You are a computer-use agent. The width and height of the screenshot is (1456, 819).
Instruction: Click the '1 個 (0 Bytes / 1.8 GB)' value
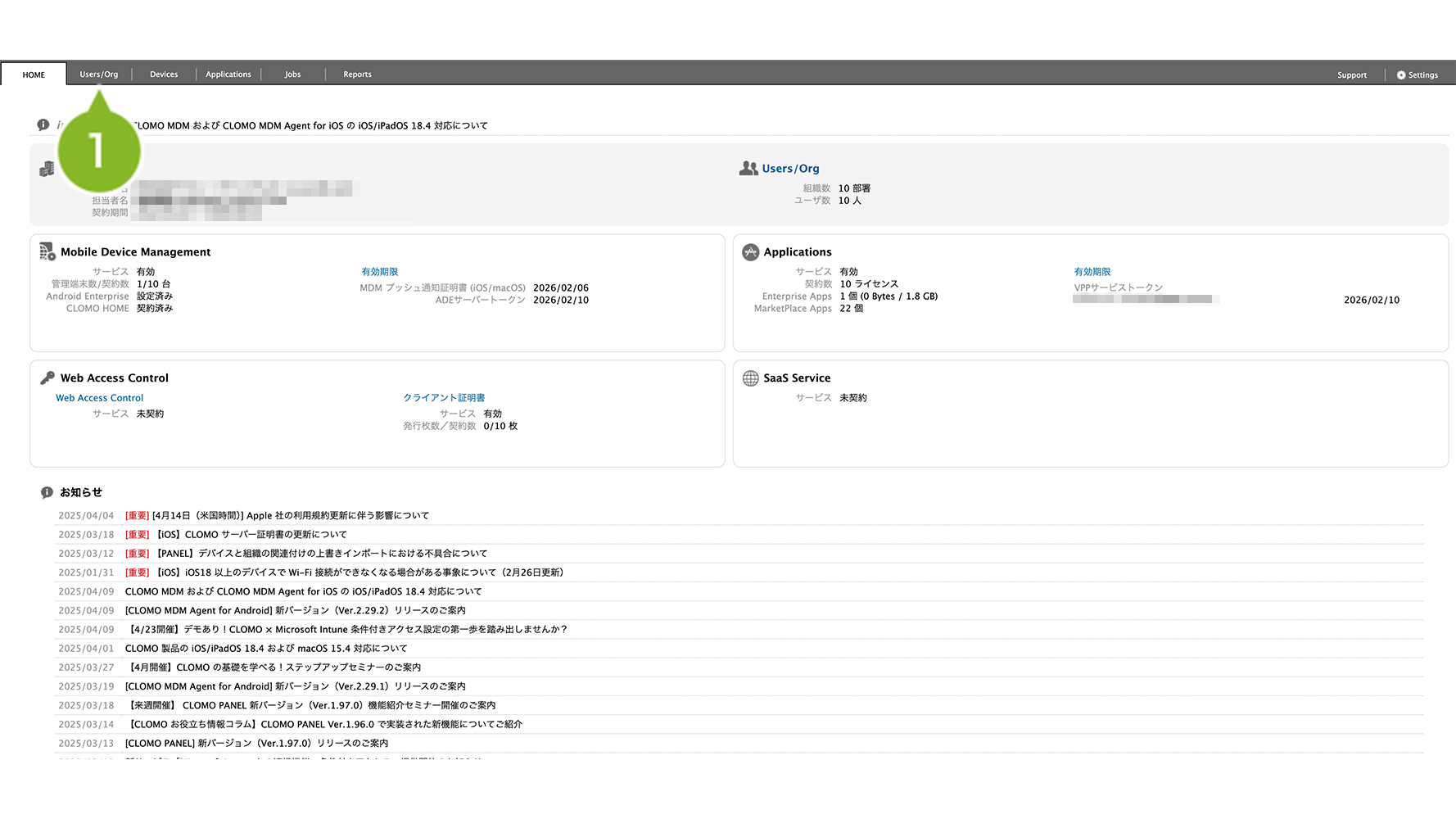(889, 296)
